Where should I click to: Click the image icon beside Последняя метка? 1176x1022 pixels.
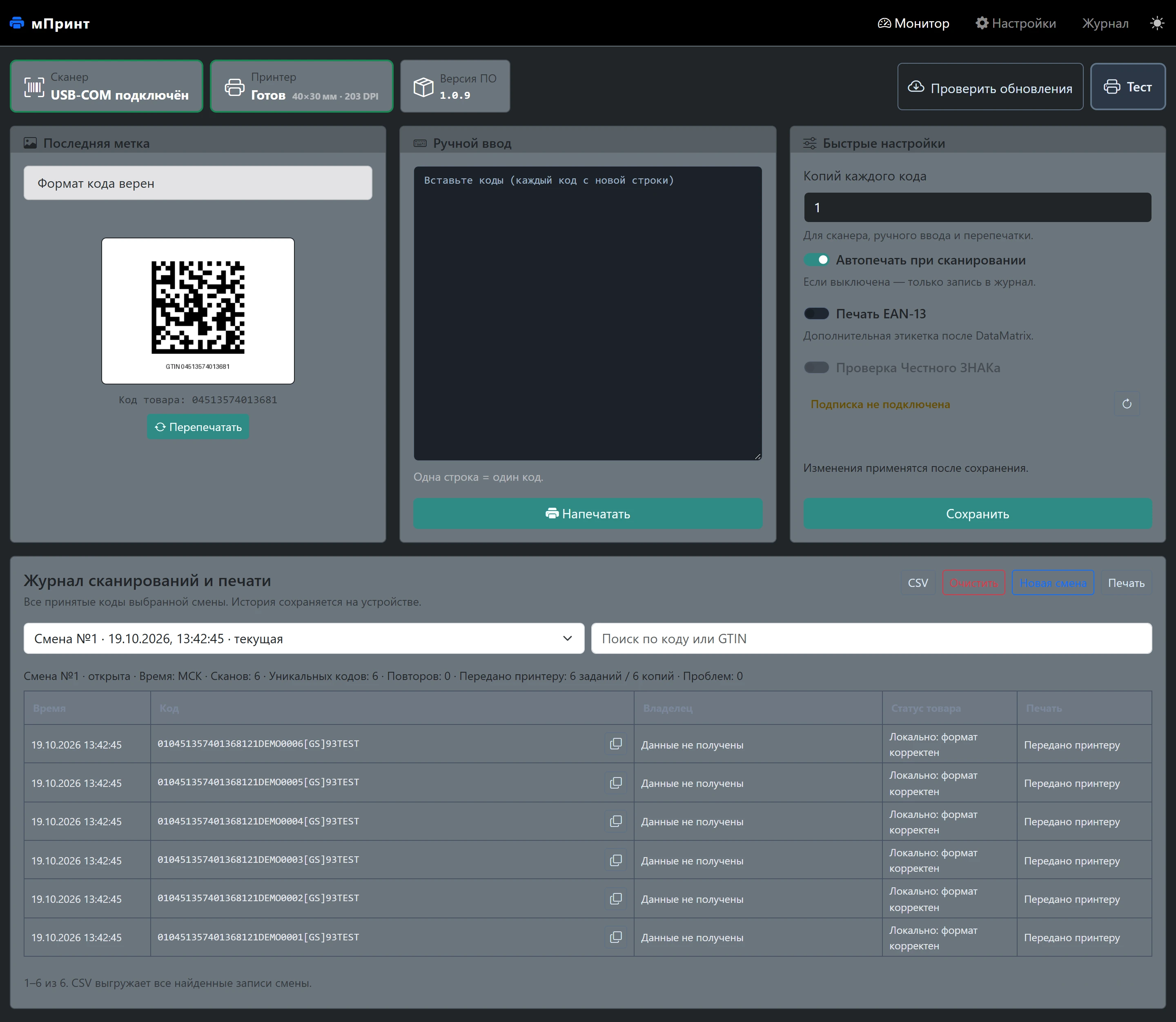(30, 143)
